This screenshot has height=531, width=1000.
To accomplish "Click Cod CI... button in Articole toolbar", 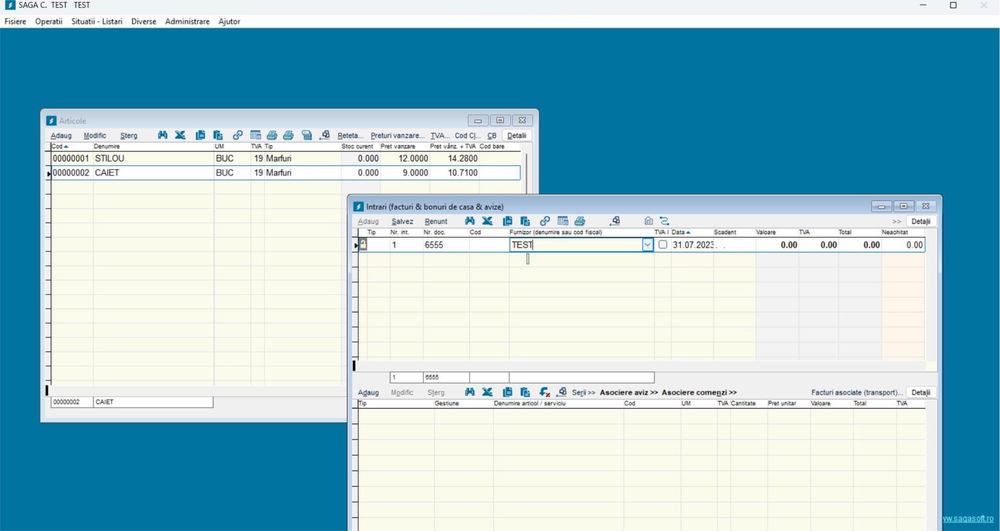I will point(467,136).
